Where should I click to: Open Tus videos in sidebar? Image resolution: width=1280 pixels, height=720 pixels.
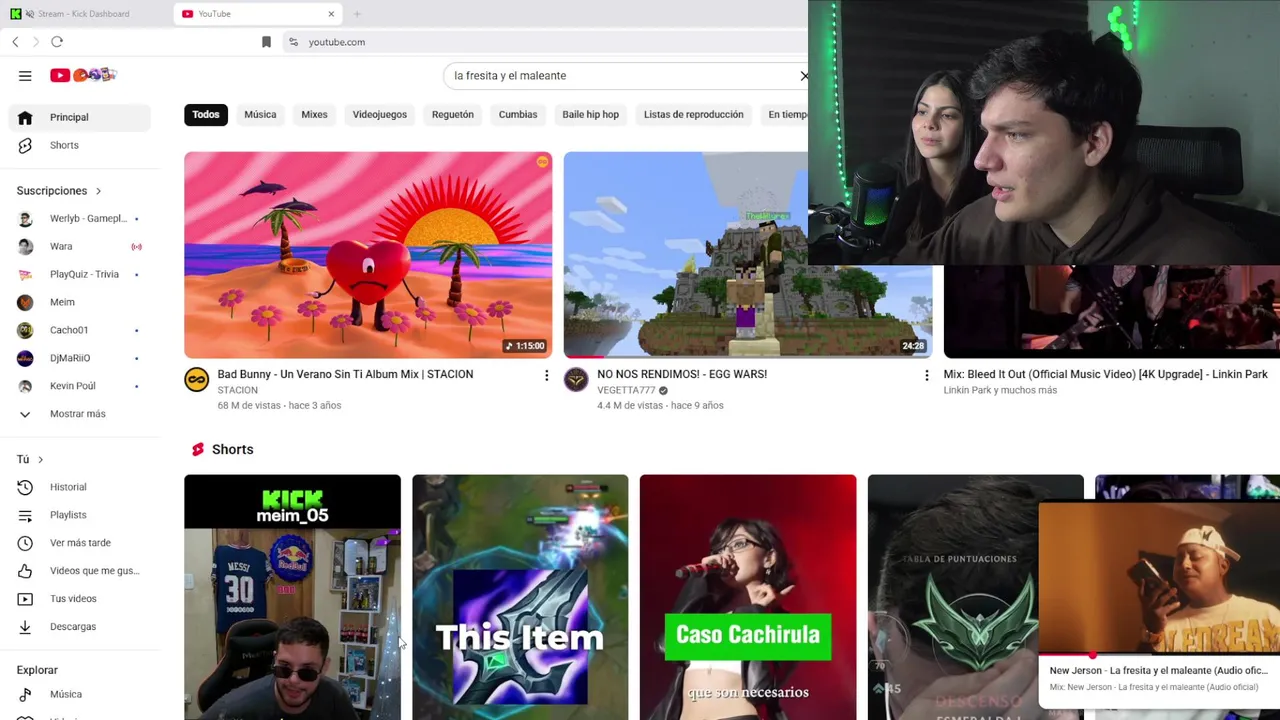click(x=80, y=599)
